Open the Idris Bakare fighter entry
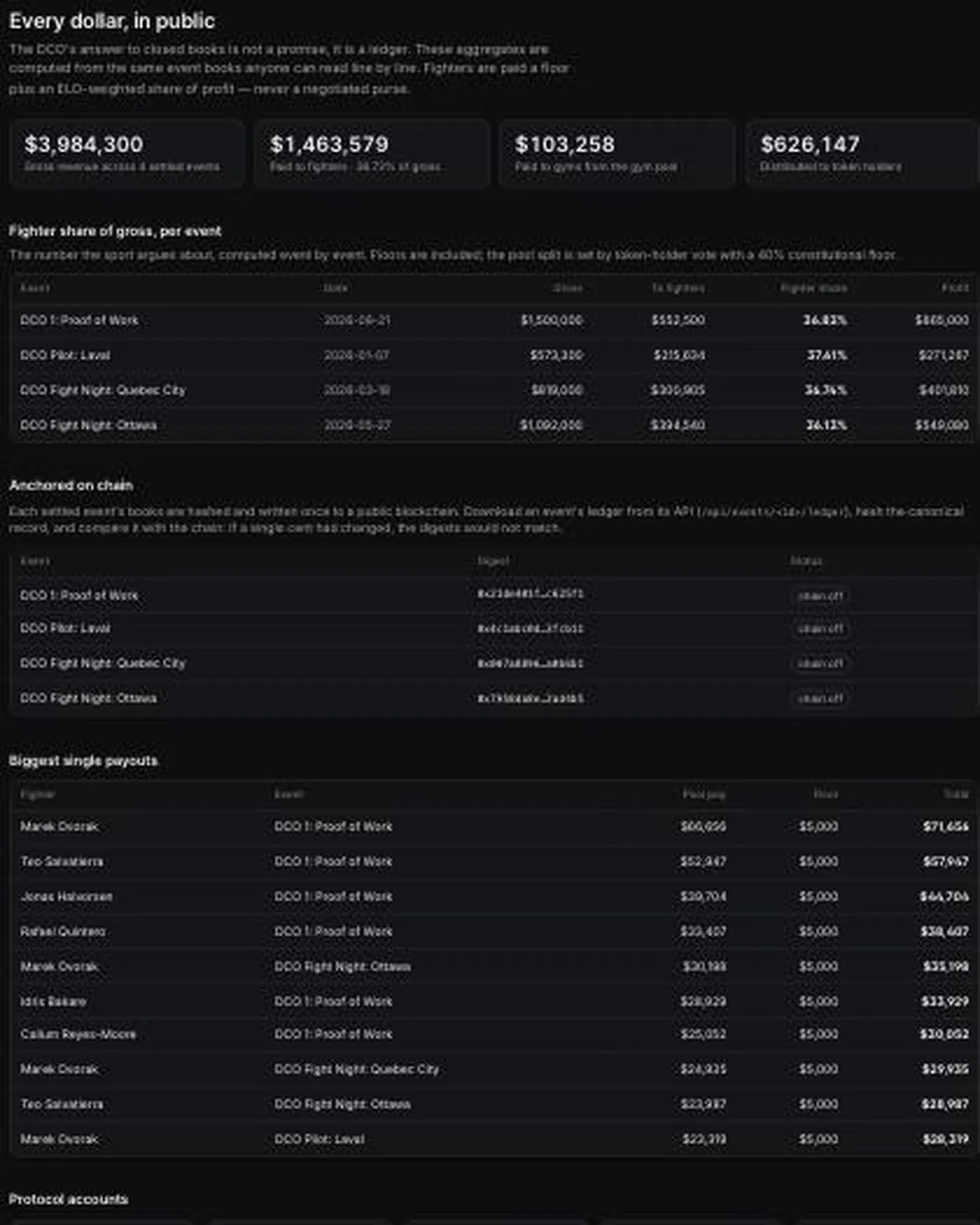Screen dimensions: 980x1225 [53, 1002]
